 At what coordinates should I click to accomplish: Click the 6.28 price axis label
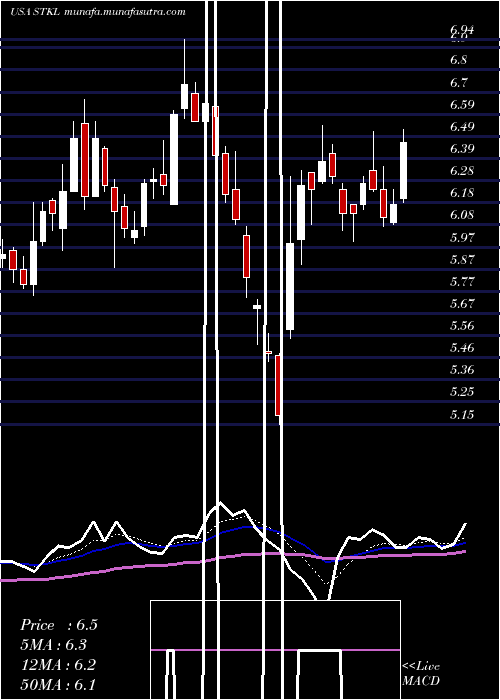(462, 171)
